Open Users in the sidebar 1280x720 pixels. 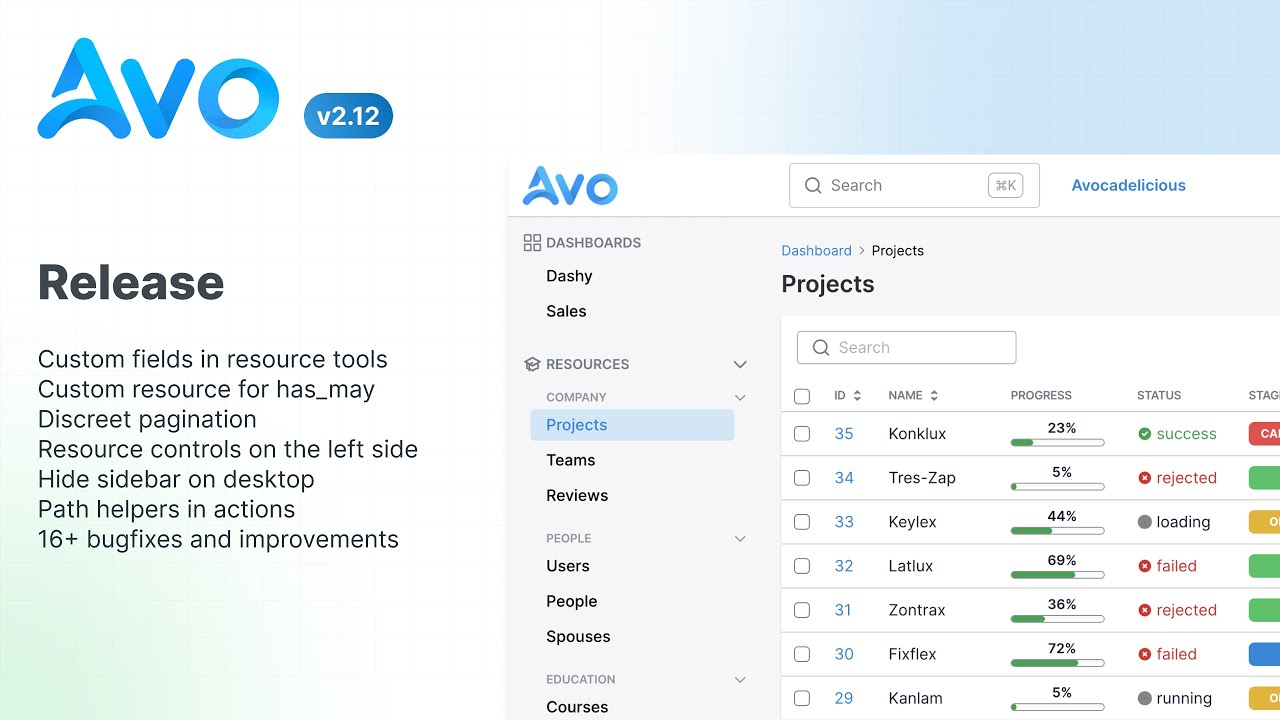[x=568, y=566]
